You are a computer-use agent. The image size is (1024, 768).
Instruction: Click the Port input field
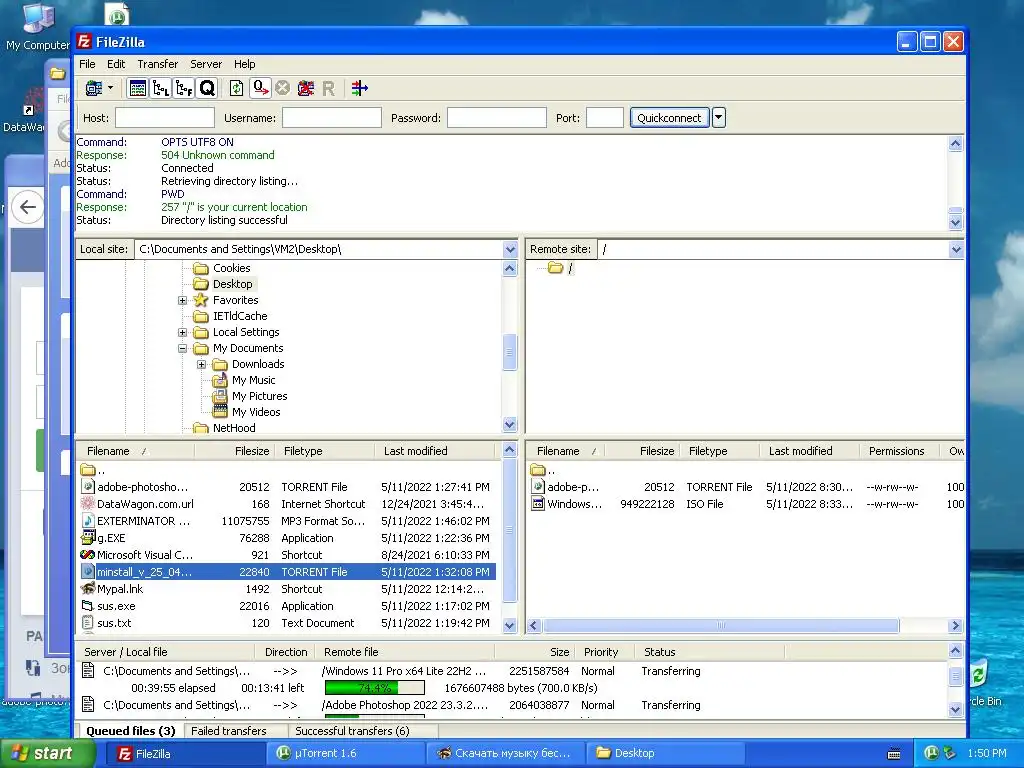click(605, 118)
